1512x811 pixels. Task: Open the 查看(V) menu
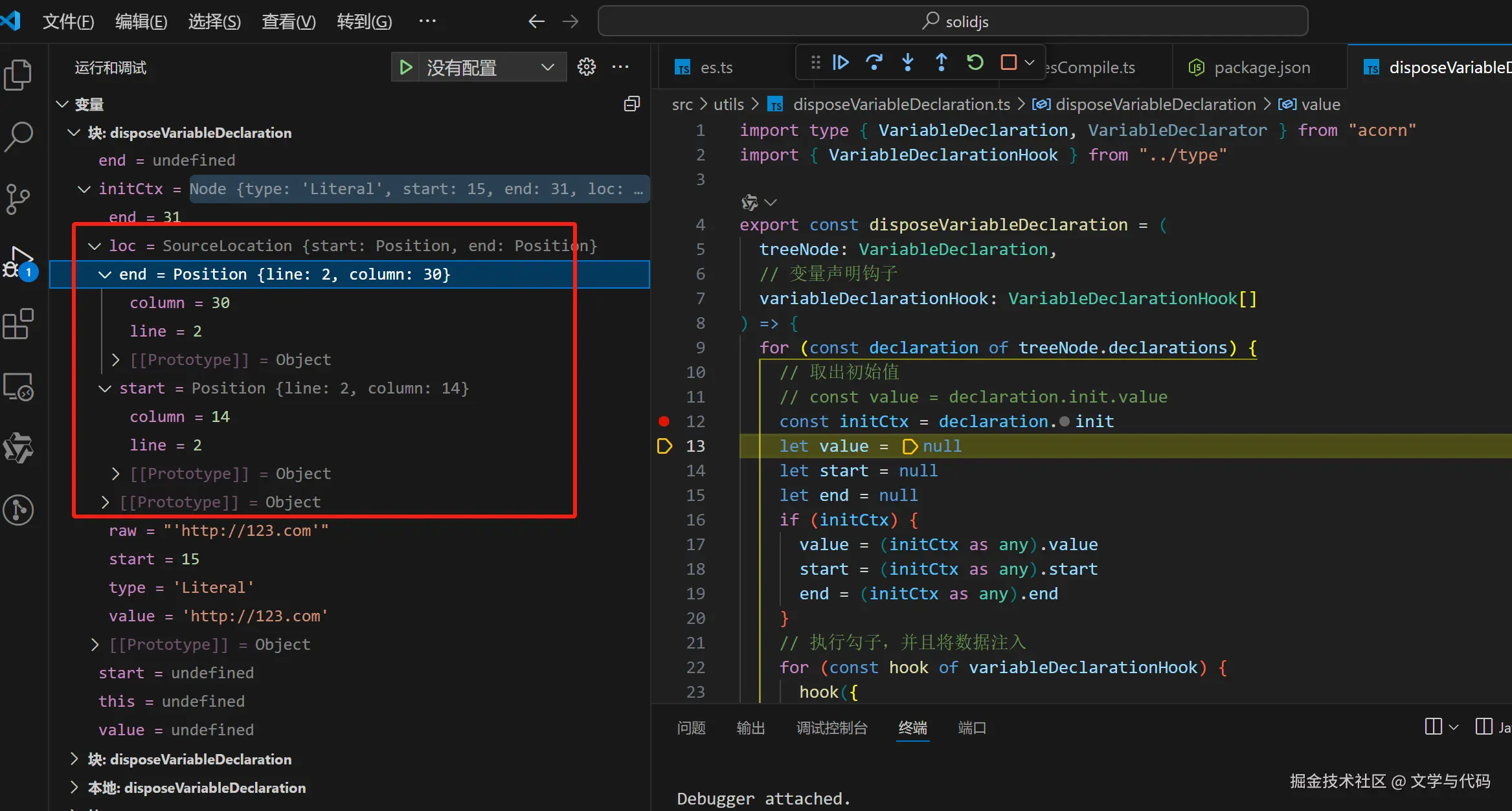(288, 22)
